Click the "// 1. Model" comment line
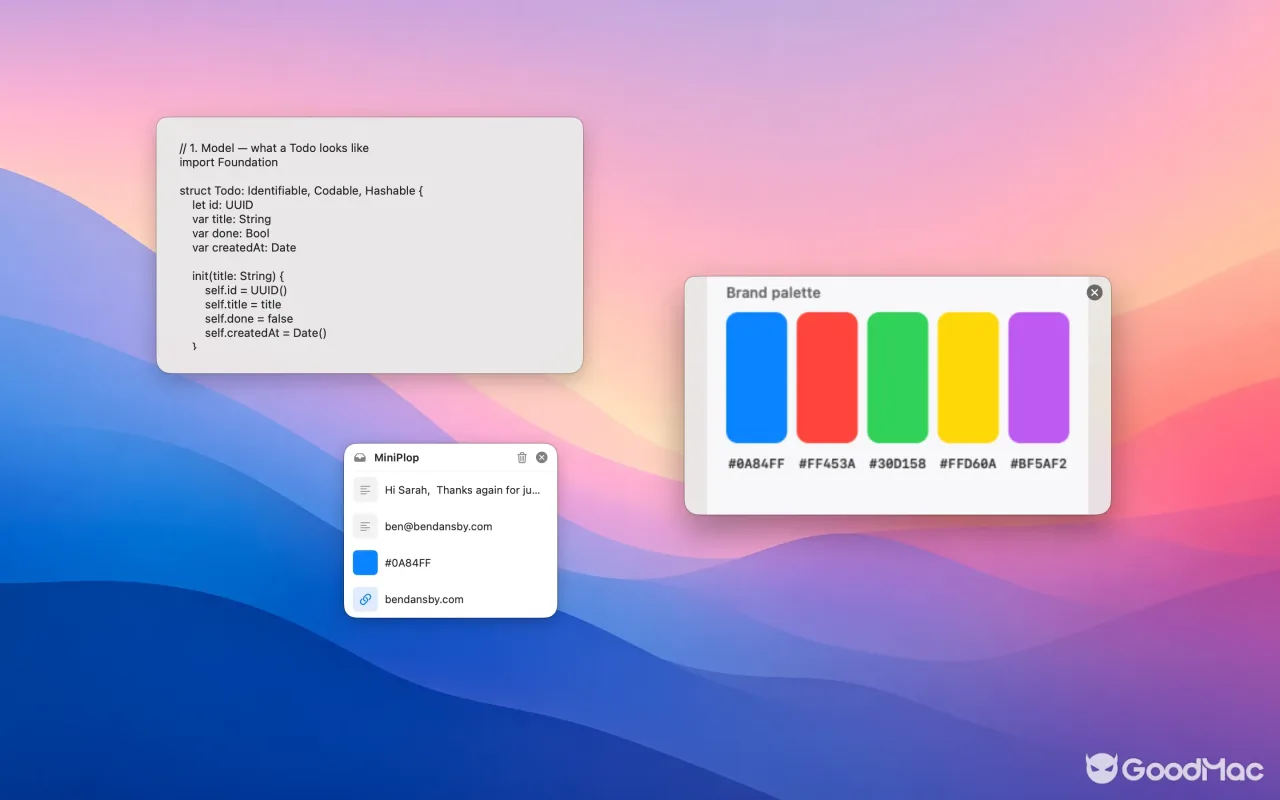This screenshot has width=1280, height=800. [x=274, y=148]
